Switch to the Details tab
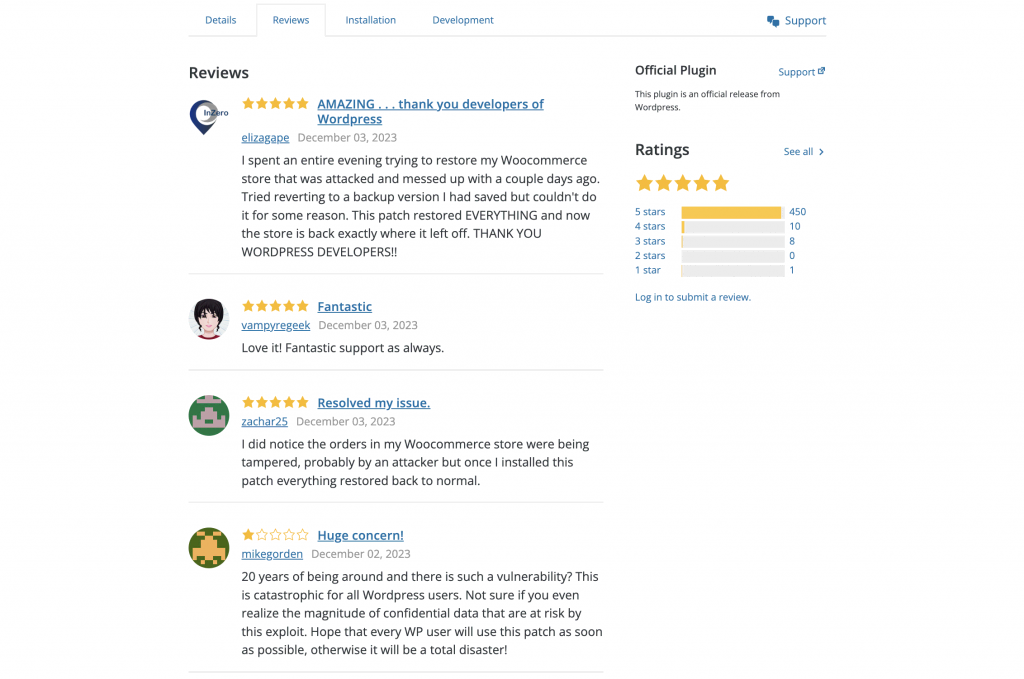Viewport: 1024px width, 679px height. point(221,20)
